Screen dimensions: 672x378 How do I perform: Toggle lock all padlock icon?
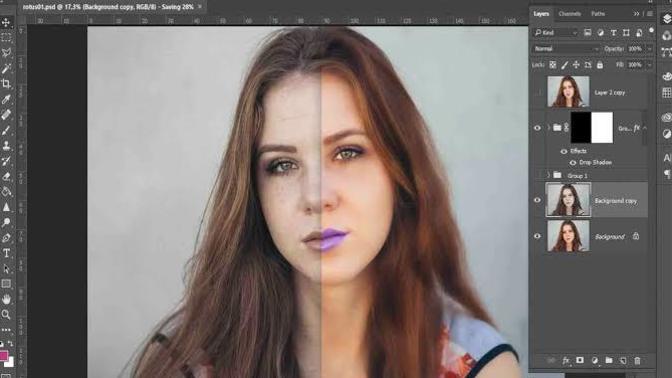pos(600,65)
